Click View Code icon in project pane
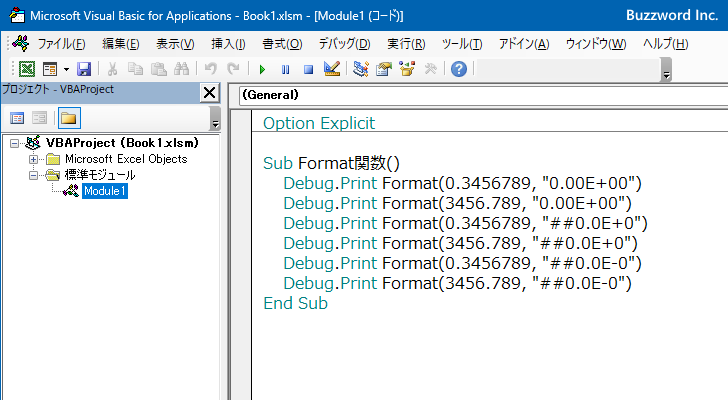728x400 pixels. click(17, 118)
